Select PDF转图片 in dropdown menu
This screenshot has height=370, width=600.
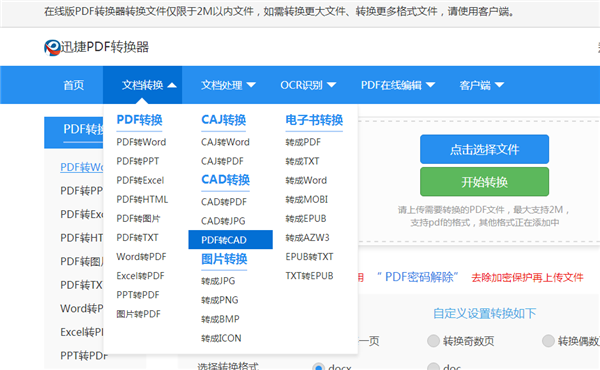138,218
